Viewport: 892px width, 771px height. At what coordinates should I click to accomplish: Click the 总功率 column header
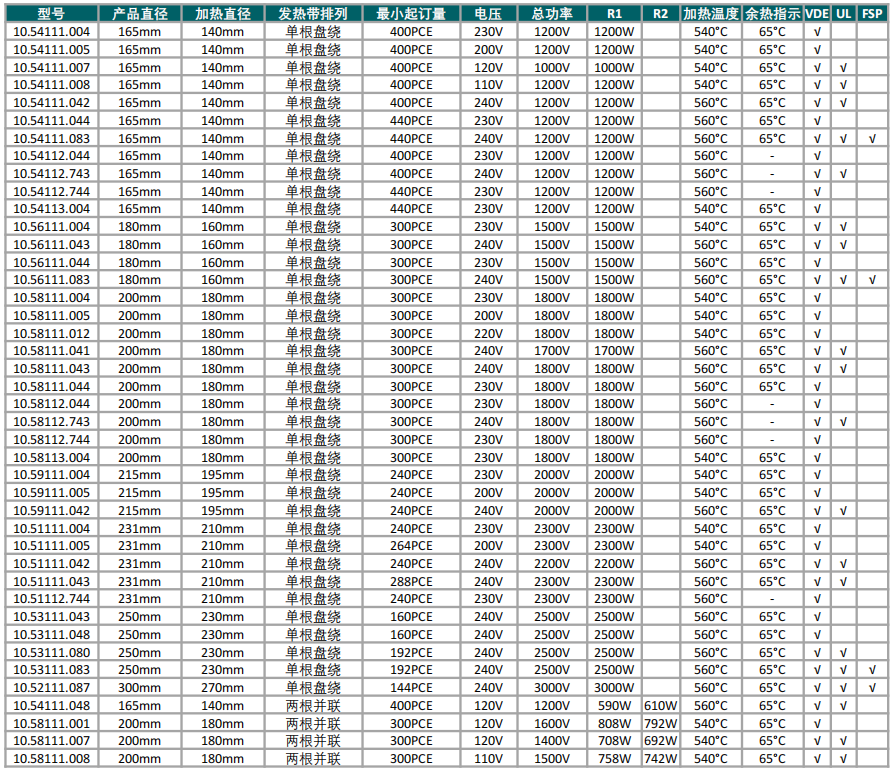click(552, 14)
